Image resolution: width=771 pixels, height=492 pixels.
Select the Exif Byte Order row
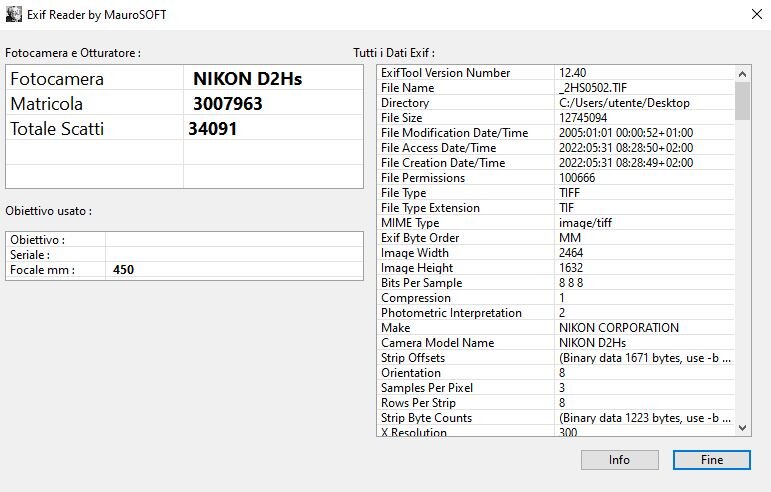[556, 238]
